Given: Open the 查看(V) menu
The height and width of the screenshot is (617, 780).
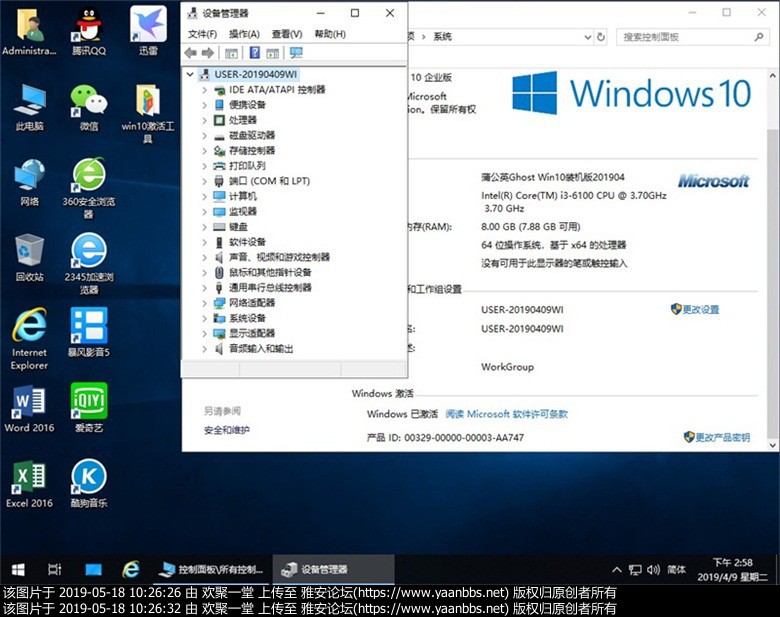Looking at the screenshot, I should pos(287,34).
